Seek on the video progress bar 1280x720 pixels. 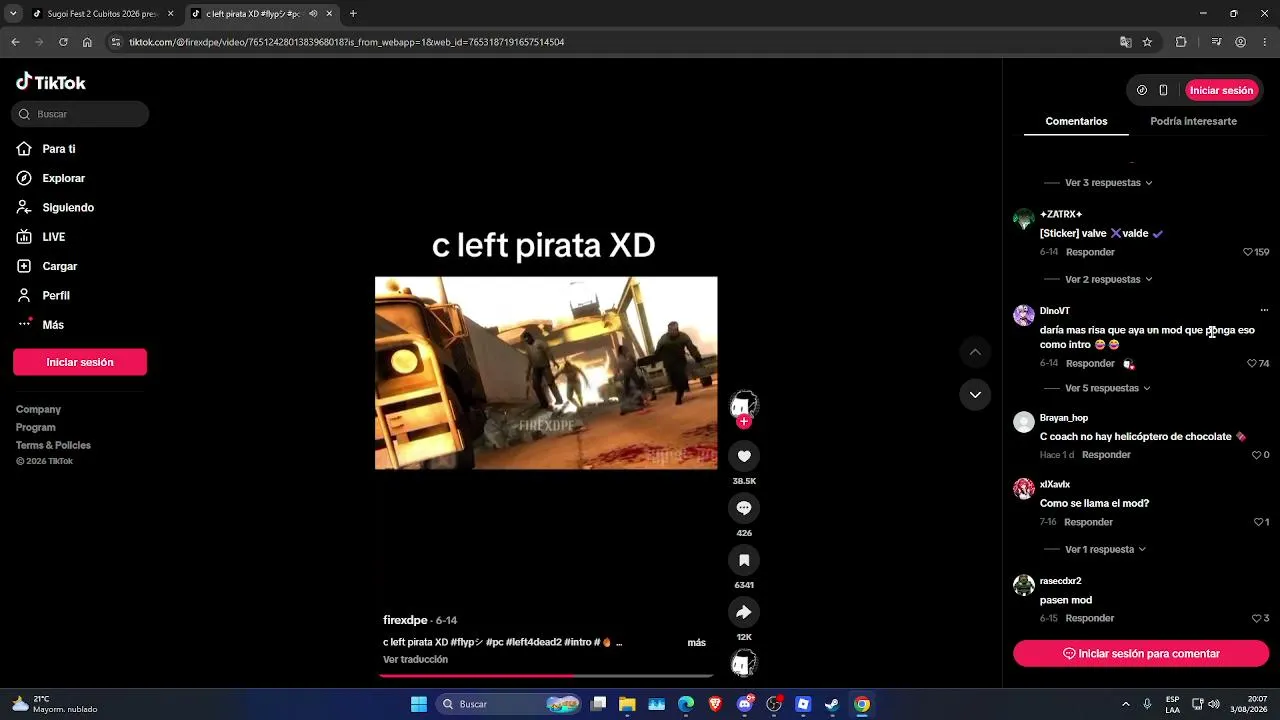(546, 676)
